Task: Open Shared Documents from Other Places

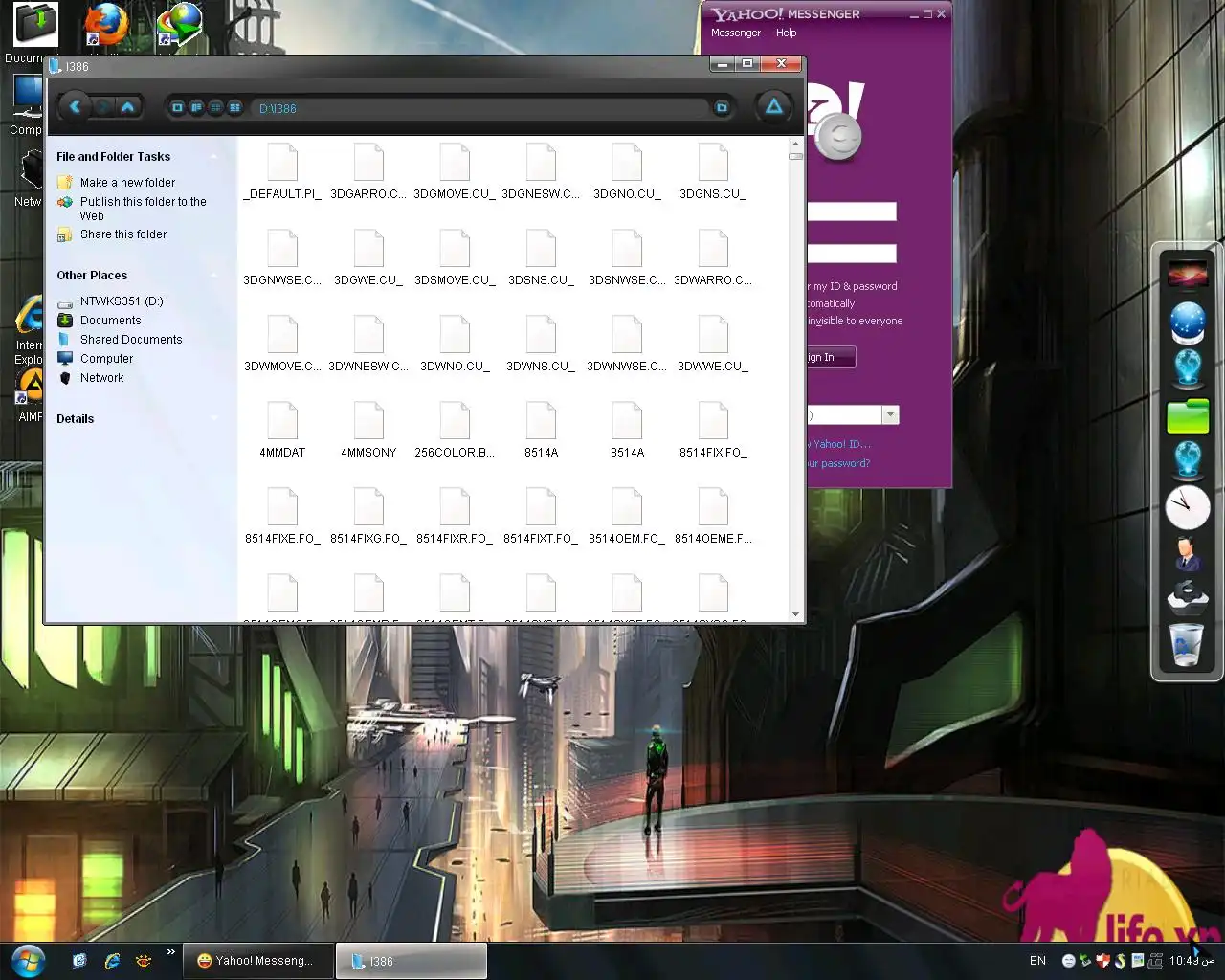Action: tap(130, 340)
